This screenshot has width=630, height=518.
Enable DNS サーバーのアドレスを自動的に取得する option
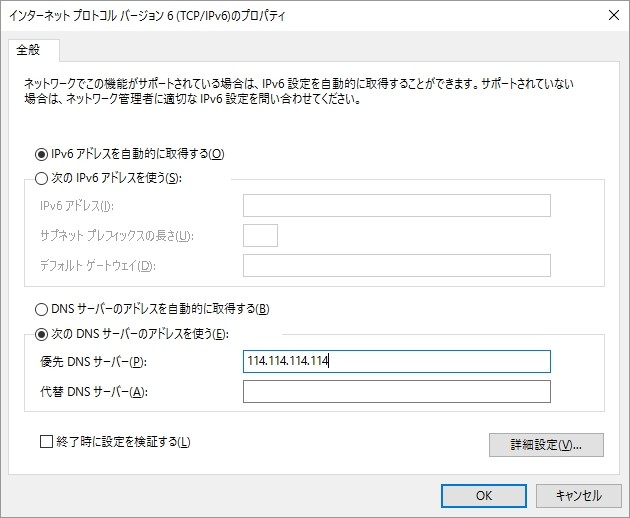pyautogui.click(x=42, y=309)
